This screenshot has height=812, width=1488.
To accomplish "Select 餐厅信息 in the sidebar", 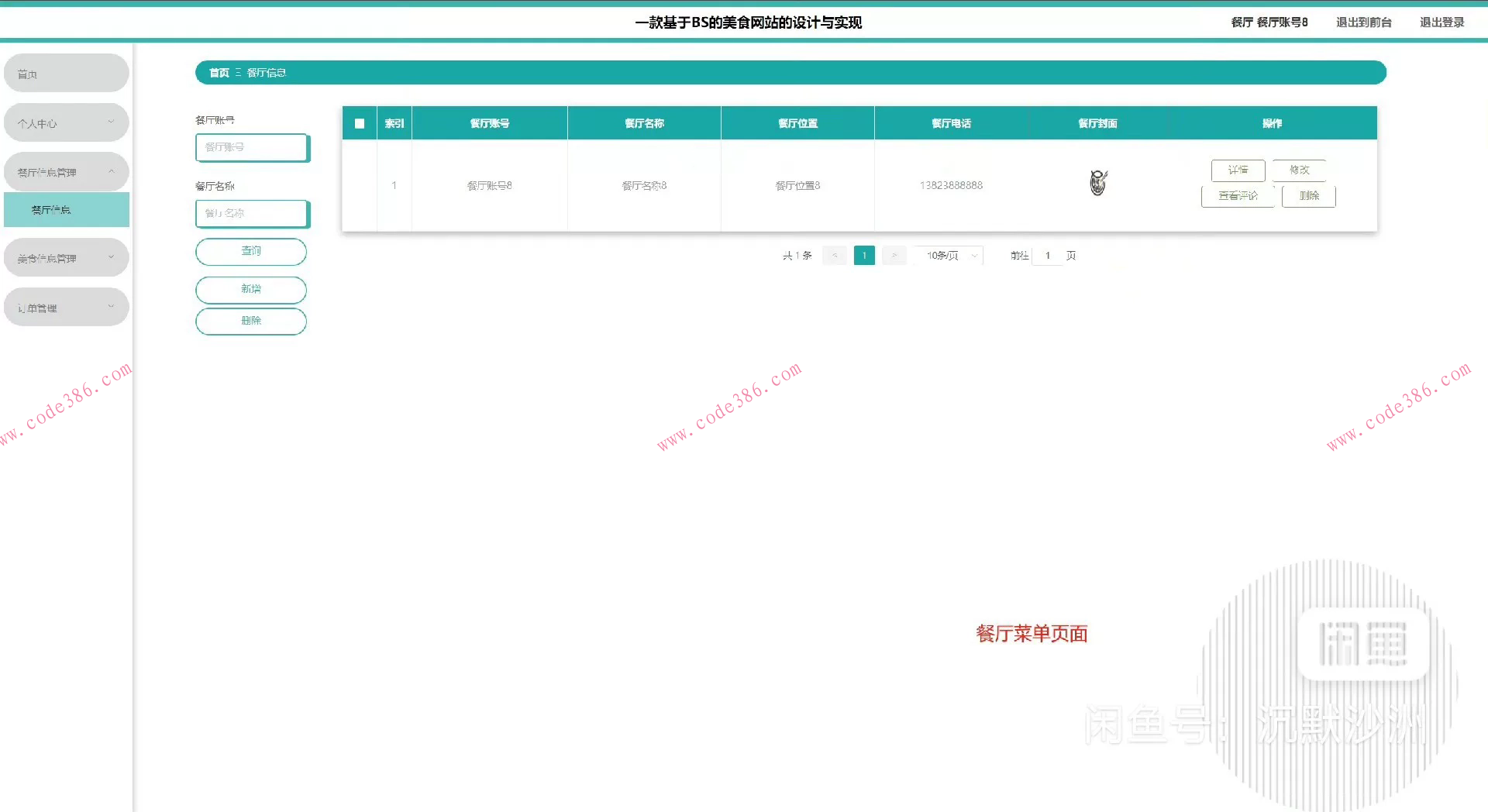I will (x=66, y=209).
